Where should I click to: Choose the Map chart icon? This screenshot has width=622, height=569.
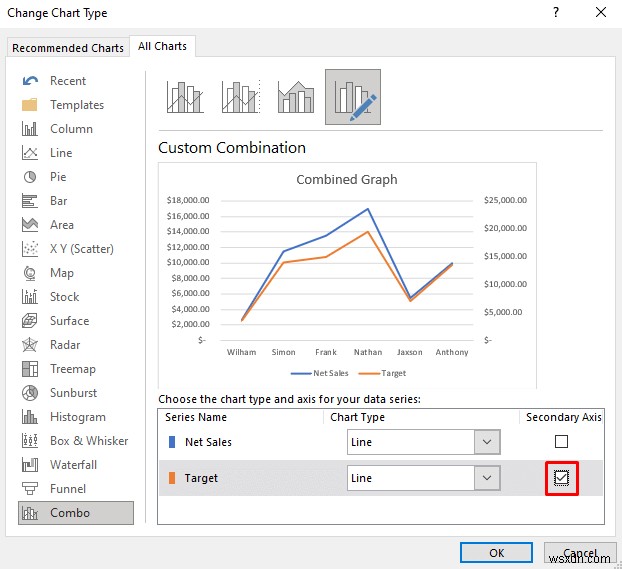point(30,273)
